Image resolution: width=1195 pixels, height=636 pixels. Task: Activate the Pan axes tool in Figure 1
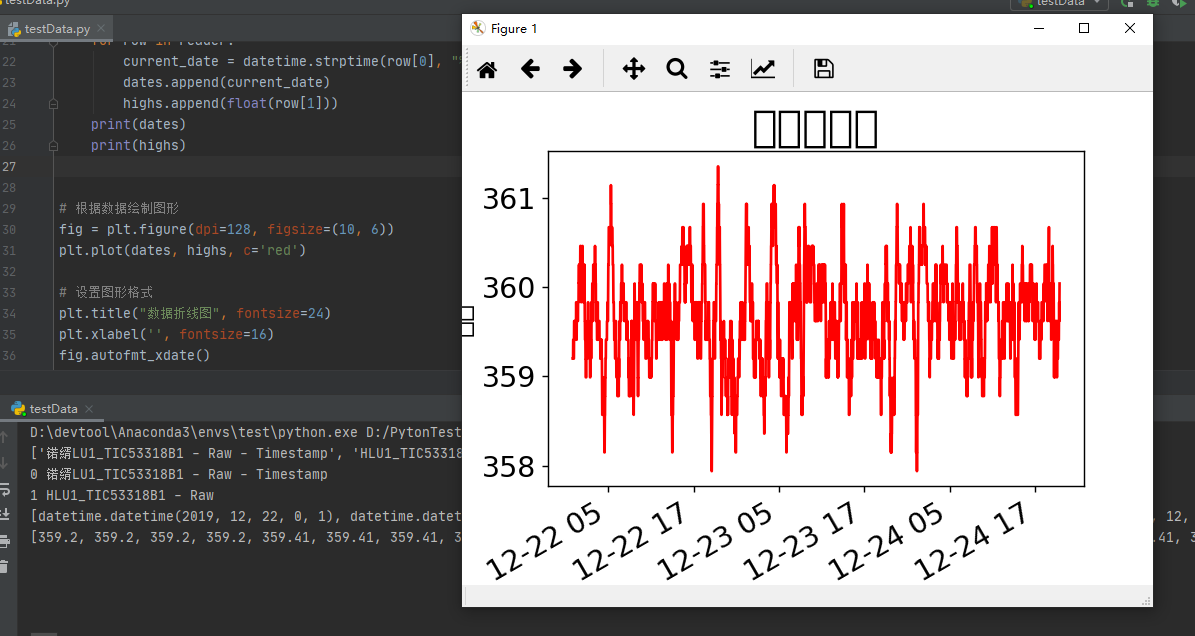633,69
